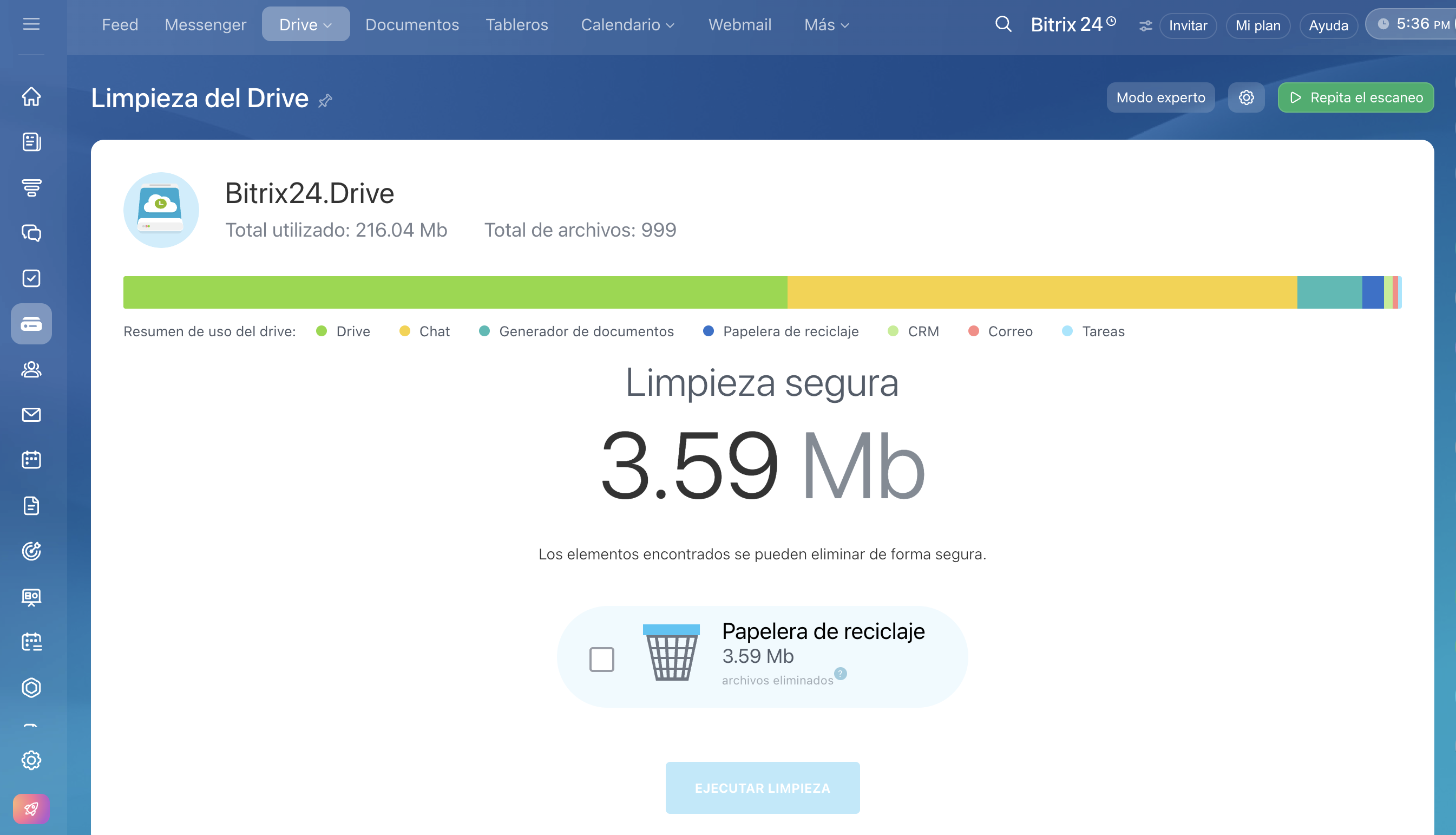Viewport: 1456px width, 835px height.
Task: Click the pin icon beside page title
Action: tap(326, 101)
